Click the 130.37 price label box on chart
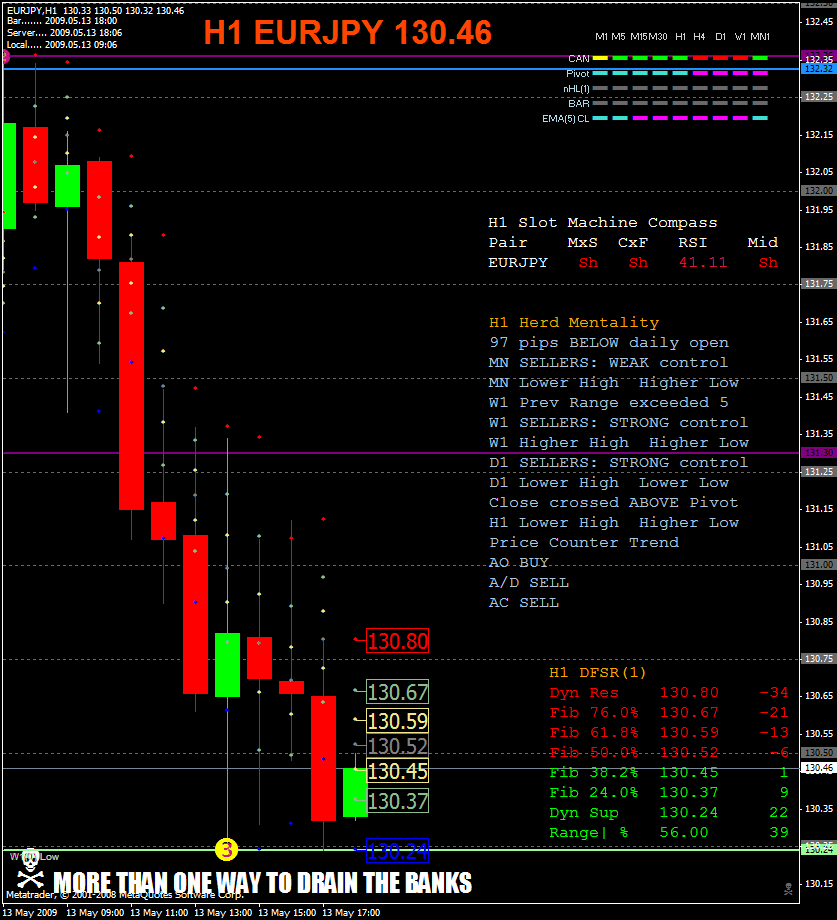837x920 pixels. (398, 801)
